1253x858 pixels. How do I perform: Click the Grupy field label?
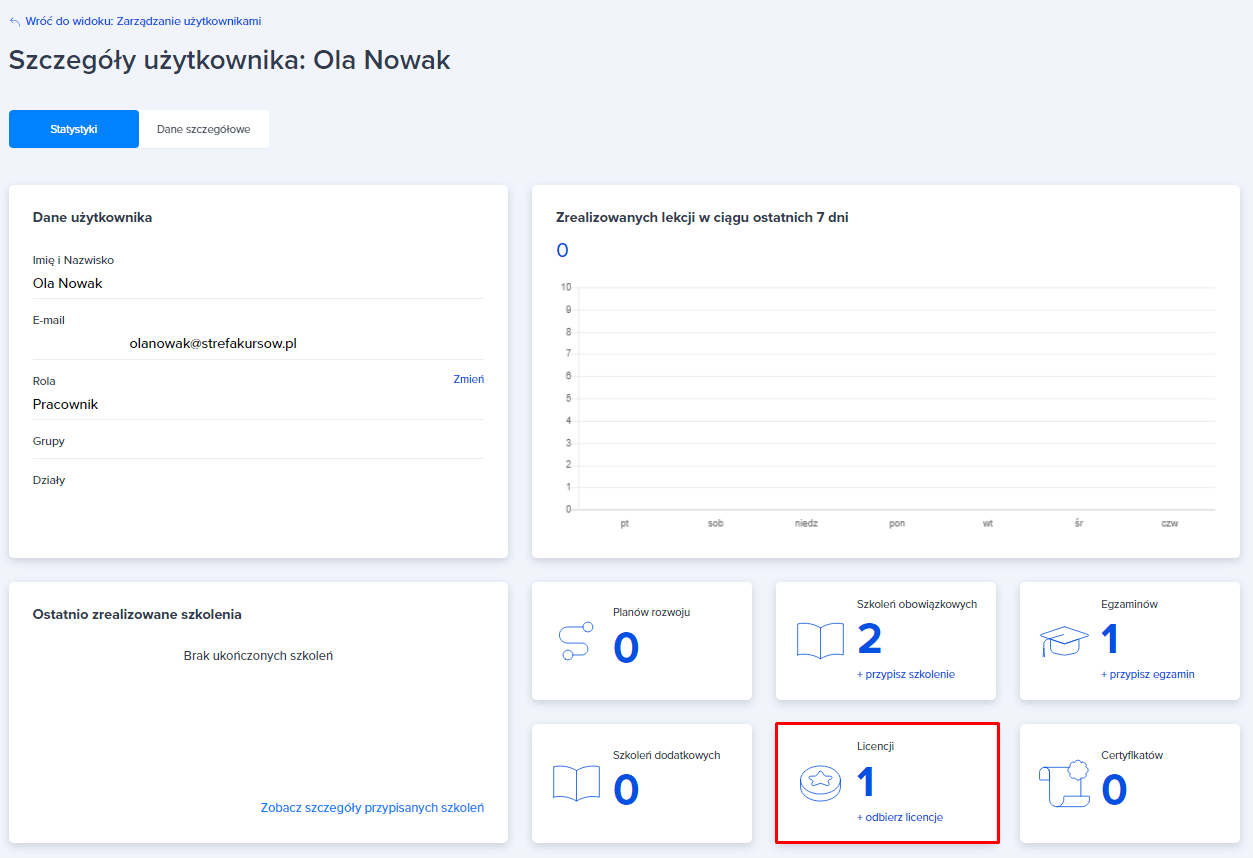[x=49, y=441]
